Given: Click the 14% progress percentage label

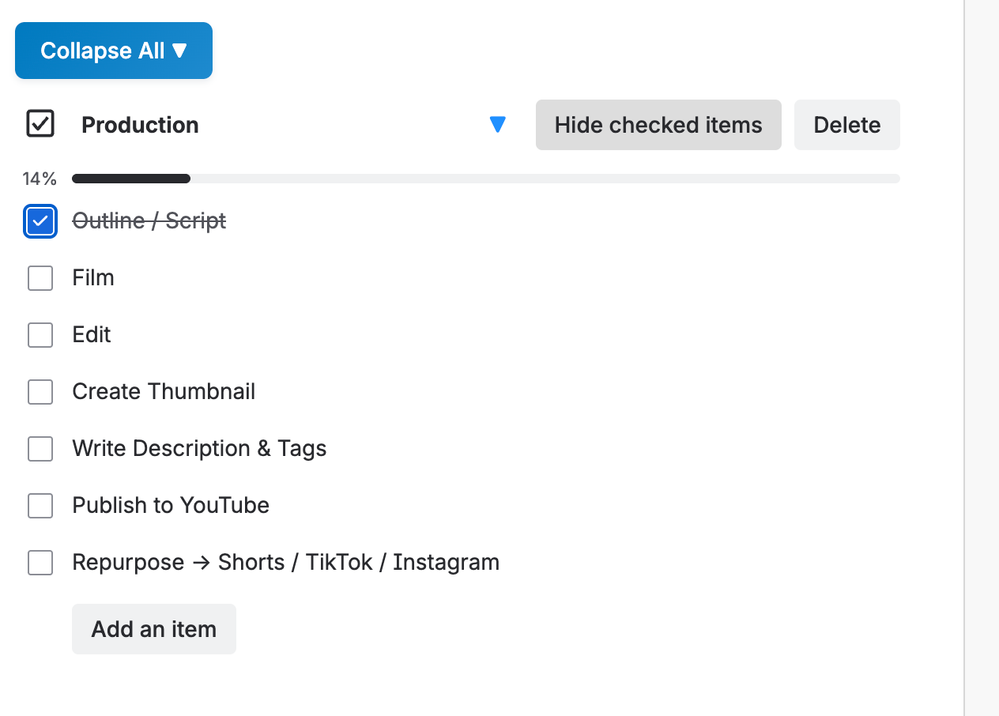Looking at the screenshot, I should [x=40, y=179].
